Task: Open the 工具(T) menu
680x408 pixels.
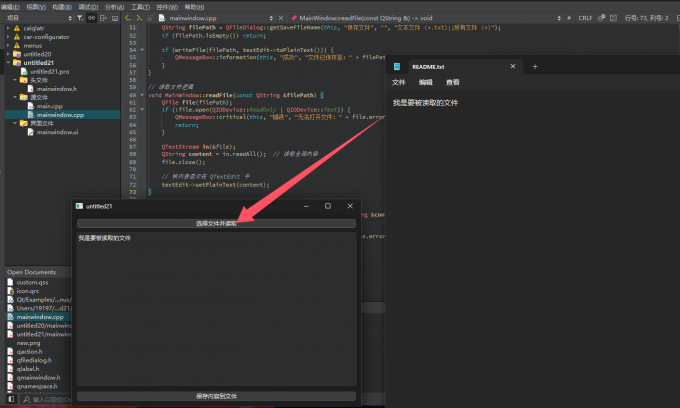Action: 140,6
